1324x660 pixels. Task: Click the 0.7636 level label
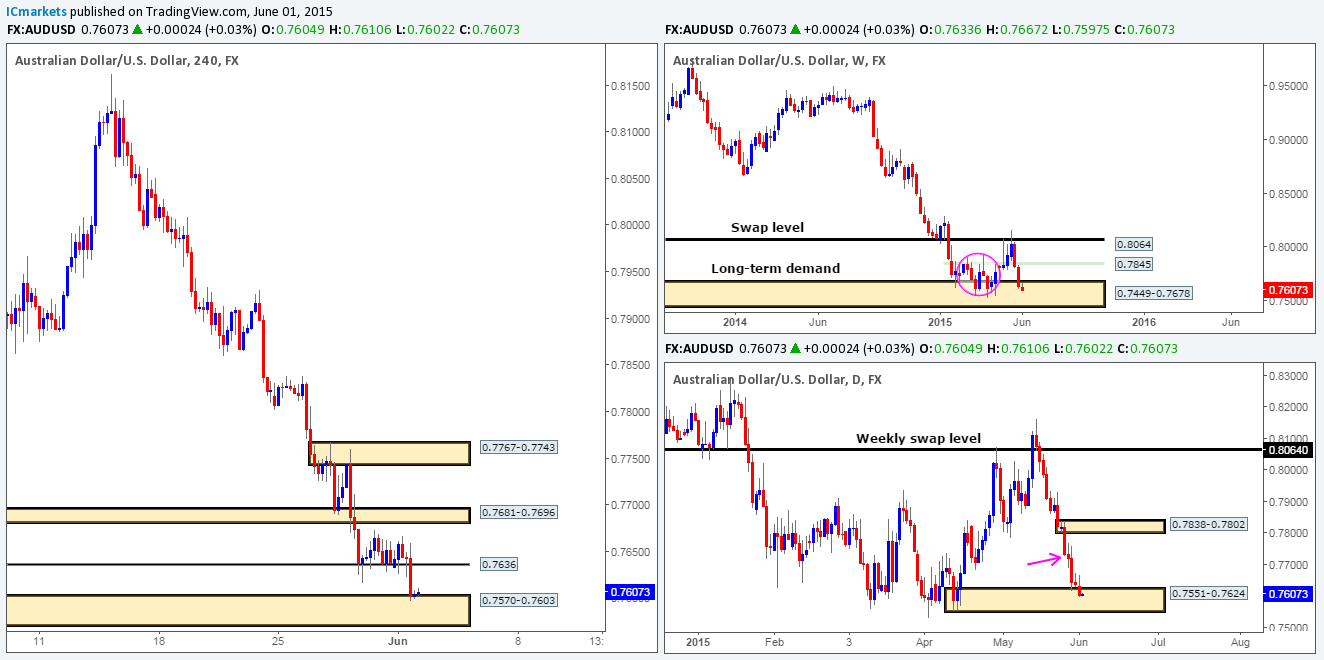click(x=498, y=564)
